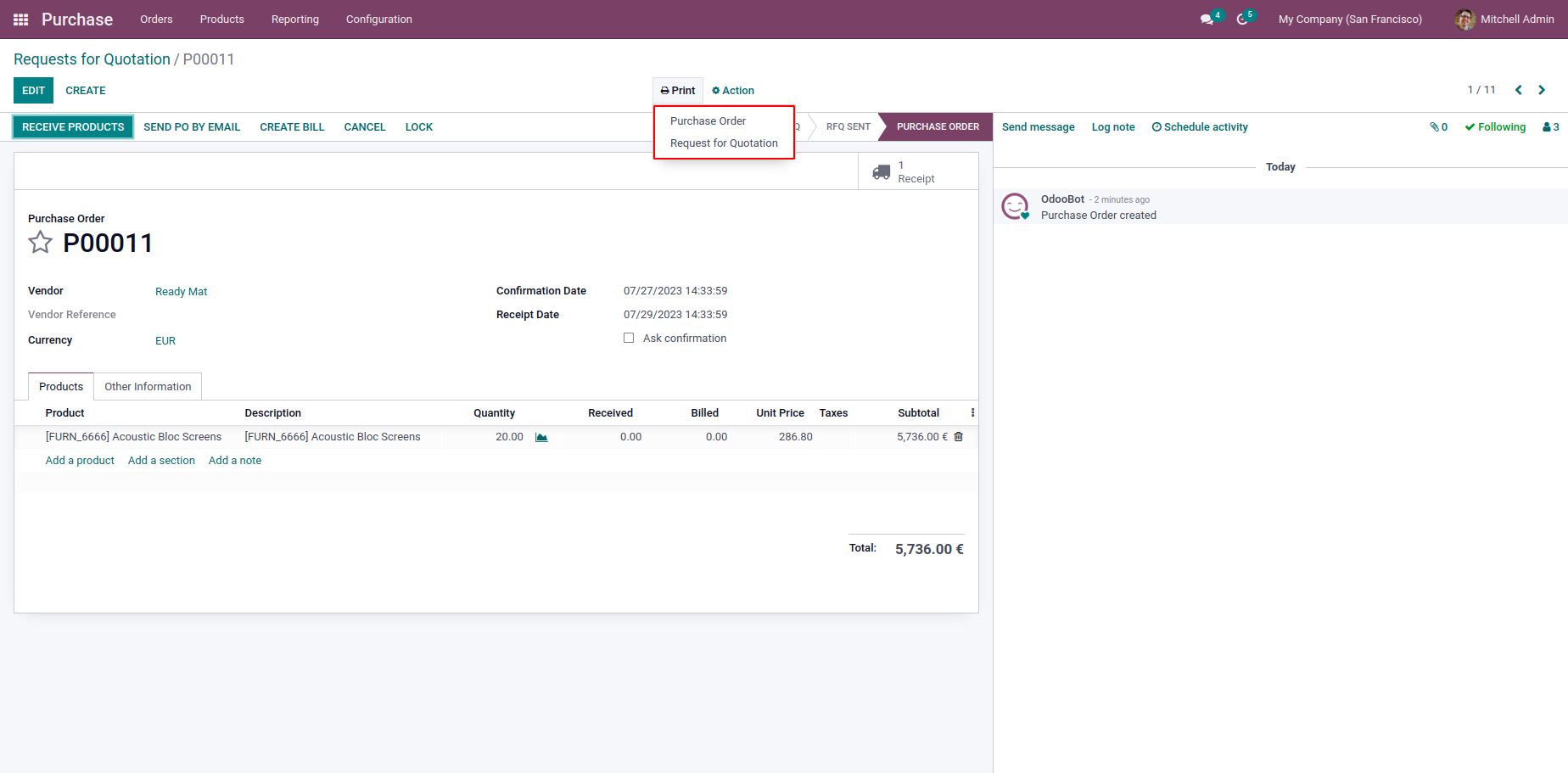Show followers list icon
This screenshot has width=1568, height=773.
[1551, 127]
